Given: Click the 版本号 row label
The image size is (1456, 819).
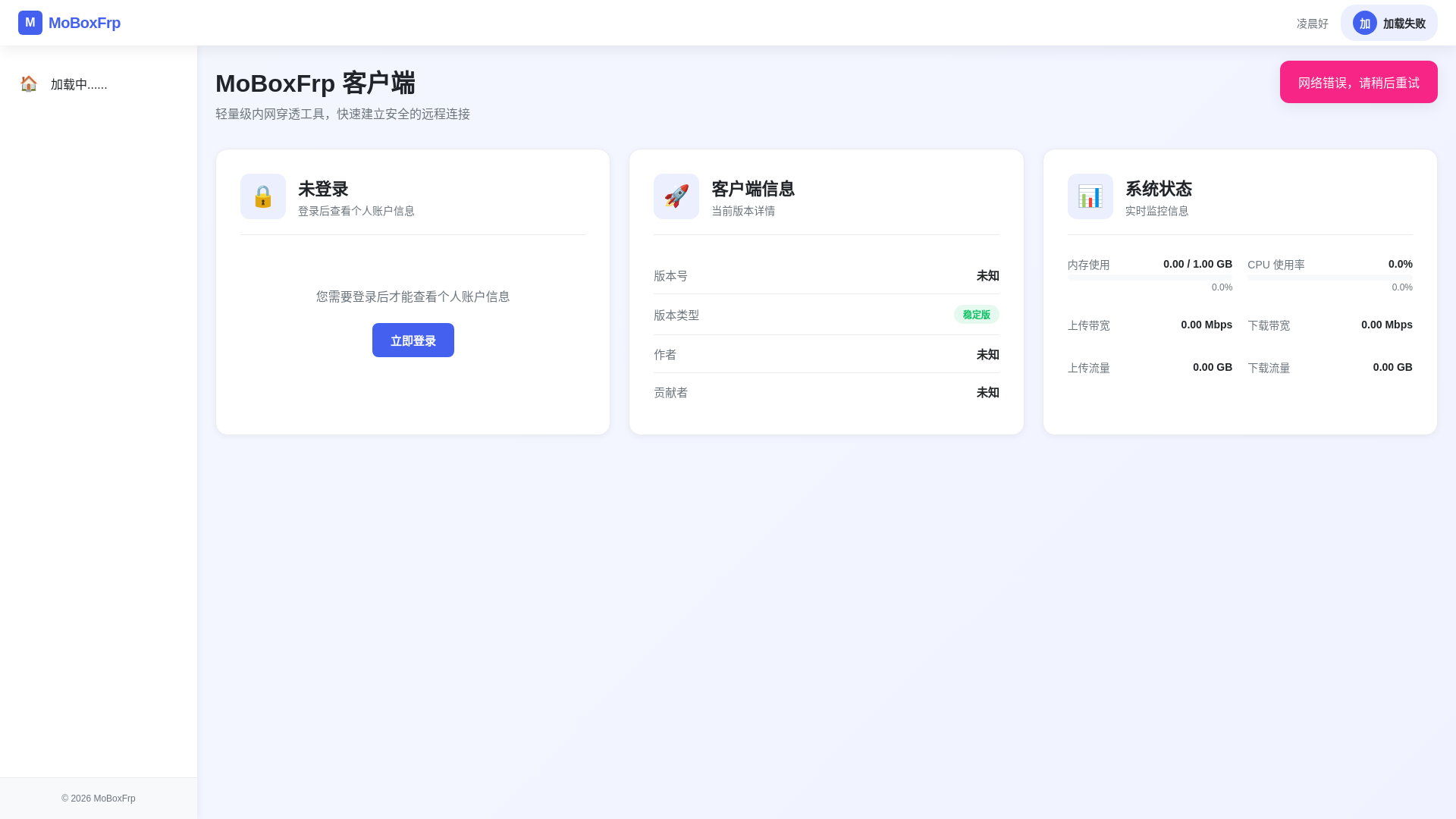Looking at the screenshot, I should (x=671, y=276).
